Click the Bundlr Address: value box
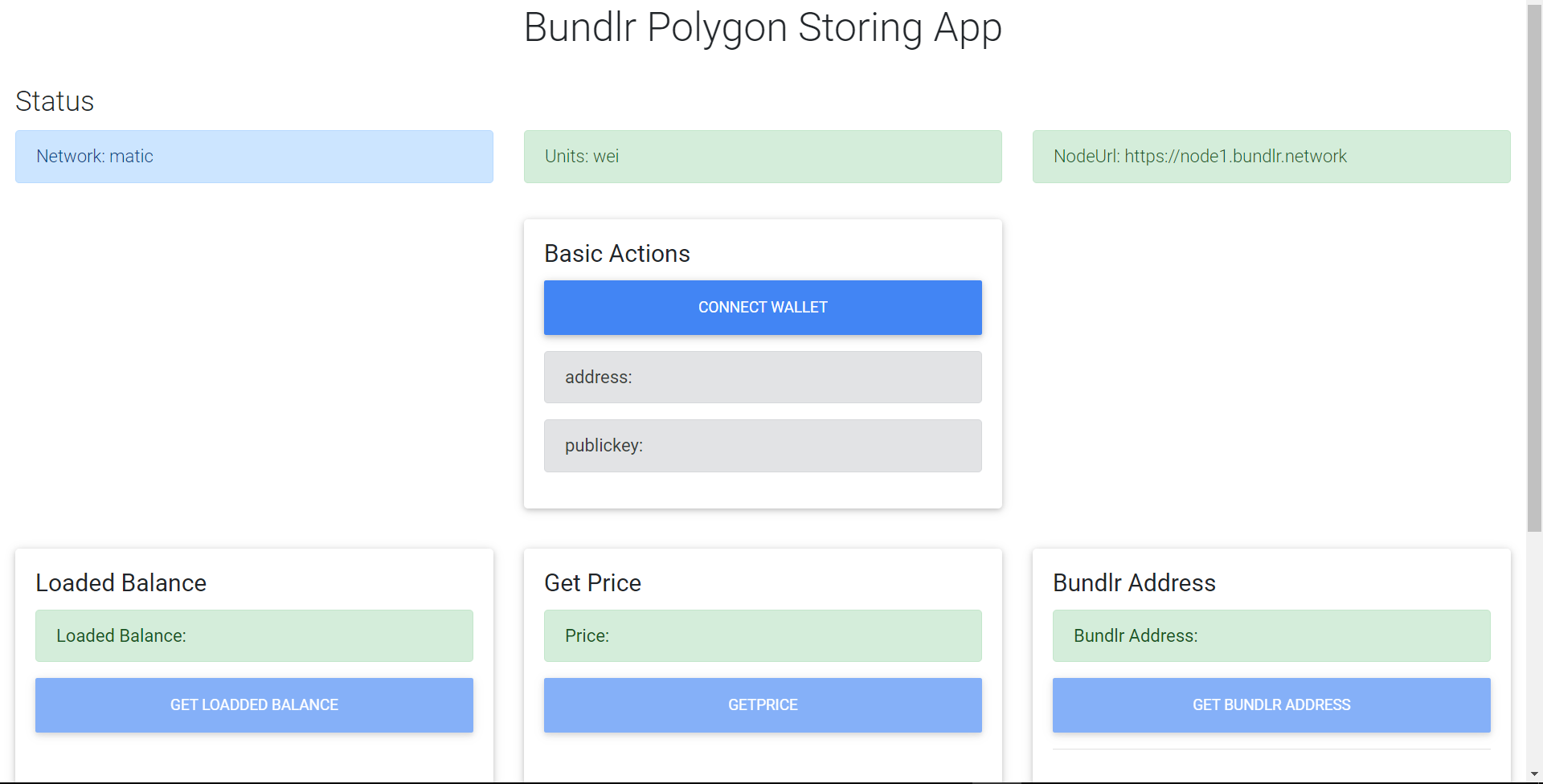Image resolution: width=1543 pixels, height=784 pixels. tap(1271, 636)
